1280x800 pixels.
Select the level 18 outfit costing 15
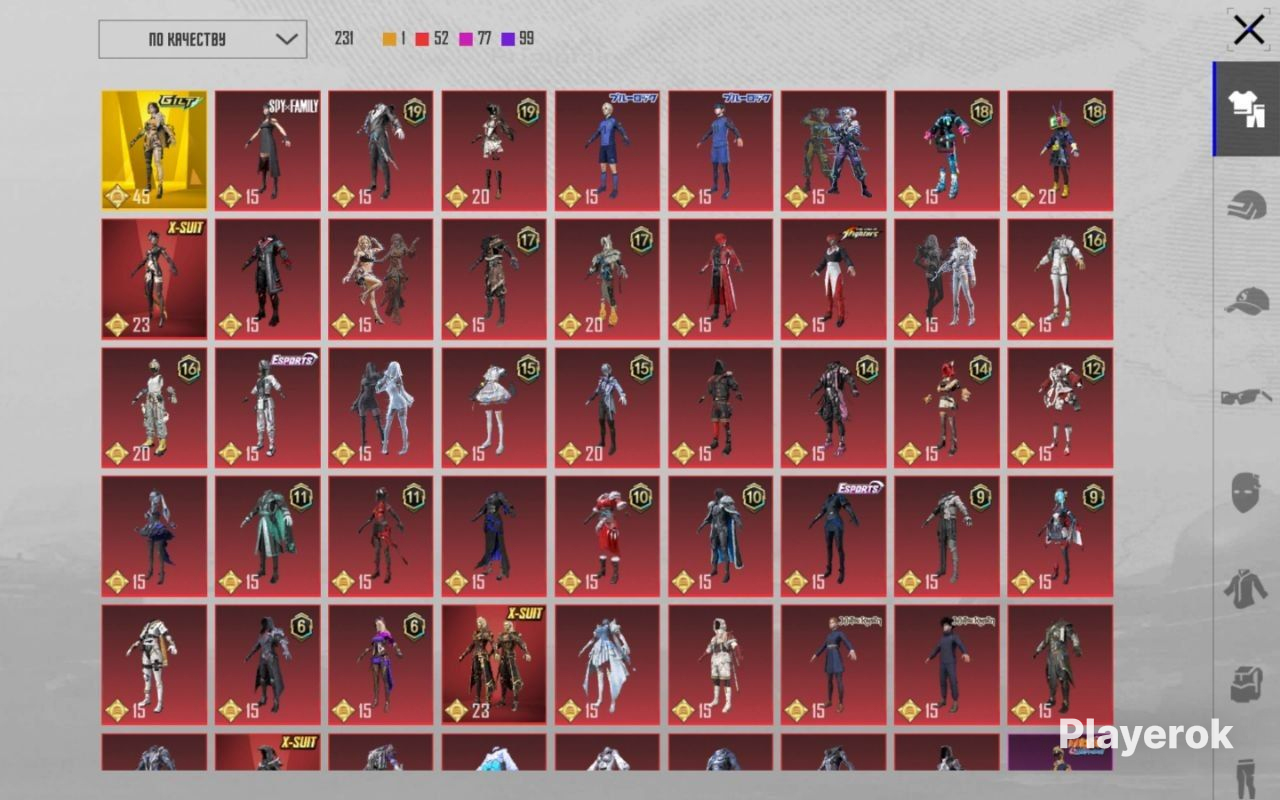pyautogui.click(x=947, y=150)
